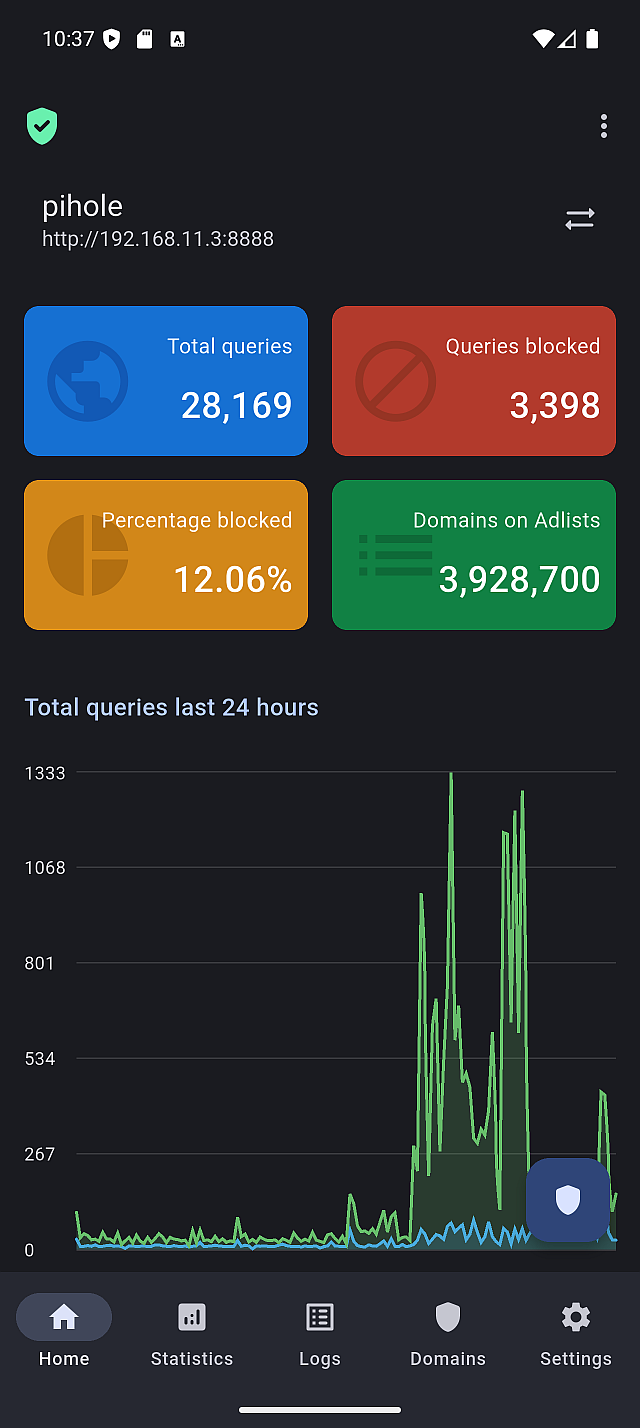Tap the switch server arrows icon

(580, 219)
